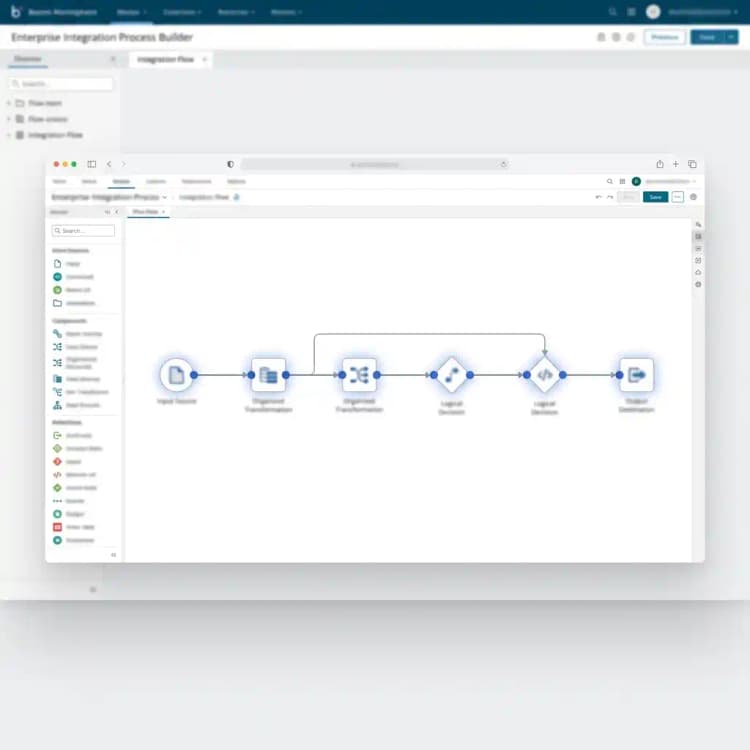The image size is (750, 750).
Task: Open the third navigation menu dropdown in background header
Action: pyautogui.click(x=236, y=11)
